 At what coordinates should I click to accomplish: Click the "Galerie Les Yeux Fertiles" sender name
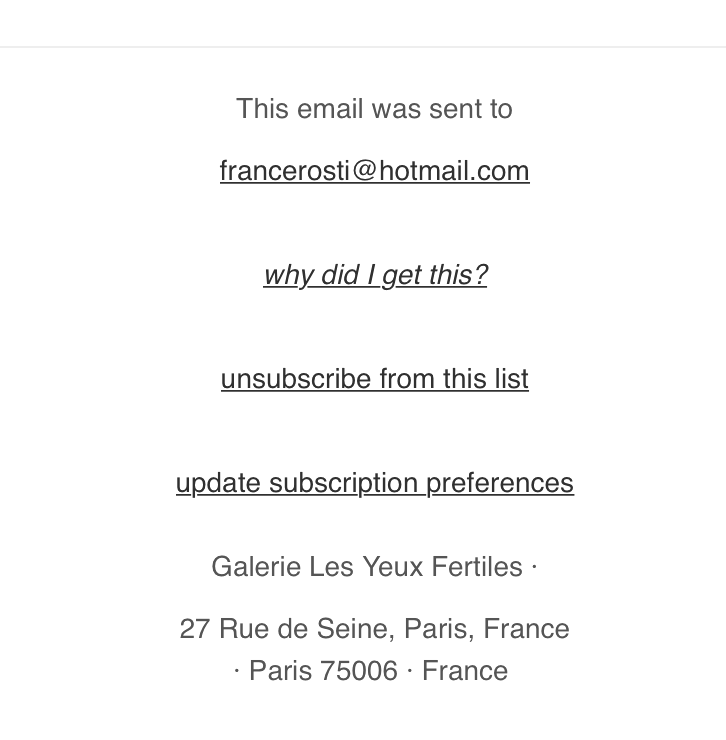click(x=366, y=567)
